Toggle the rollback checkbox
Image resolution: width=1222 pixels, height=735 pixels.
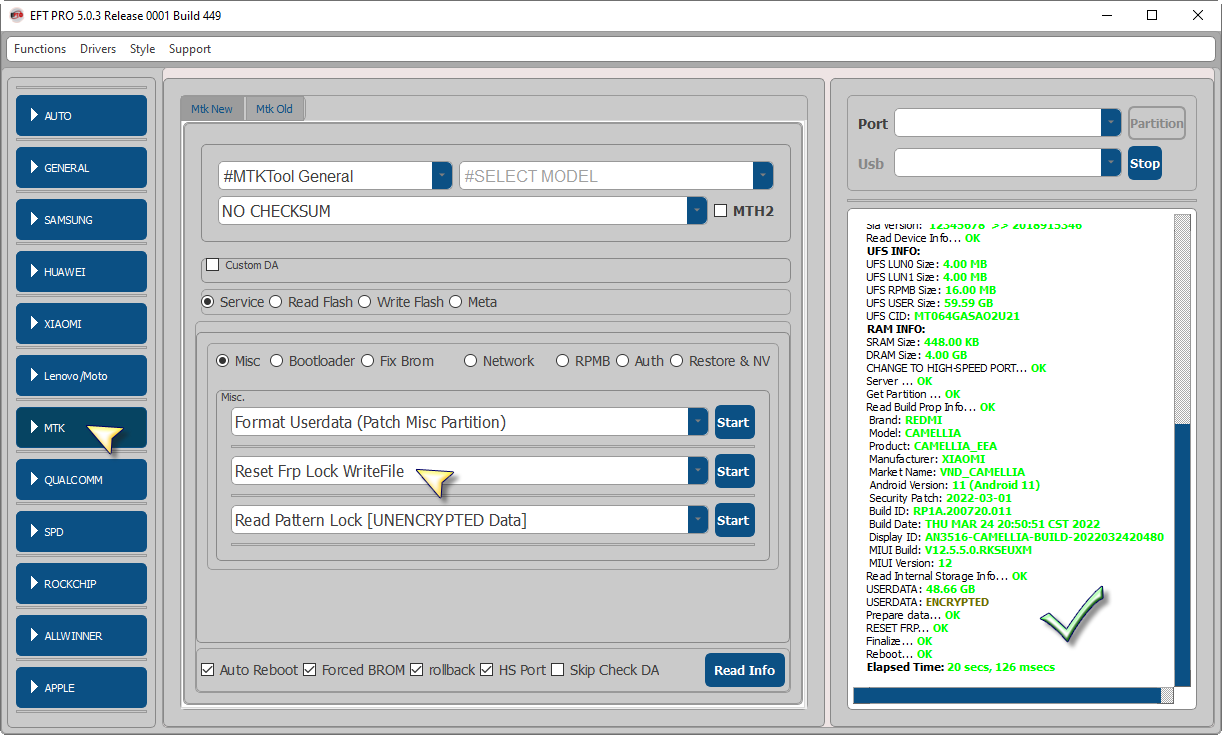(x=416, y=670)
